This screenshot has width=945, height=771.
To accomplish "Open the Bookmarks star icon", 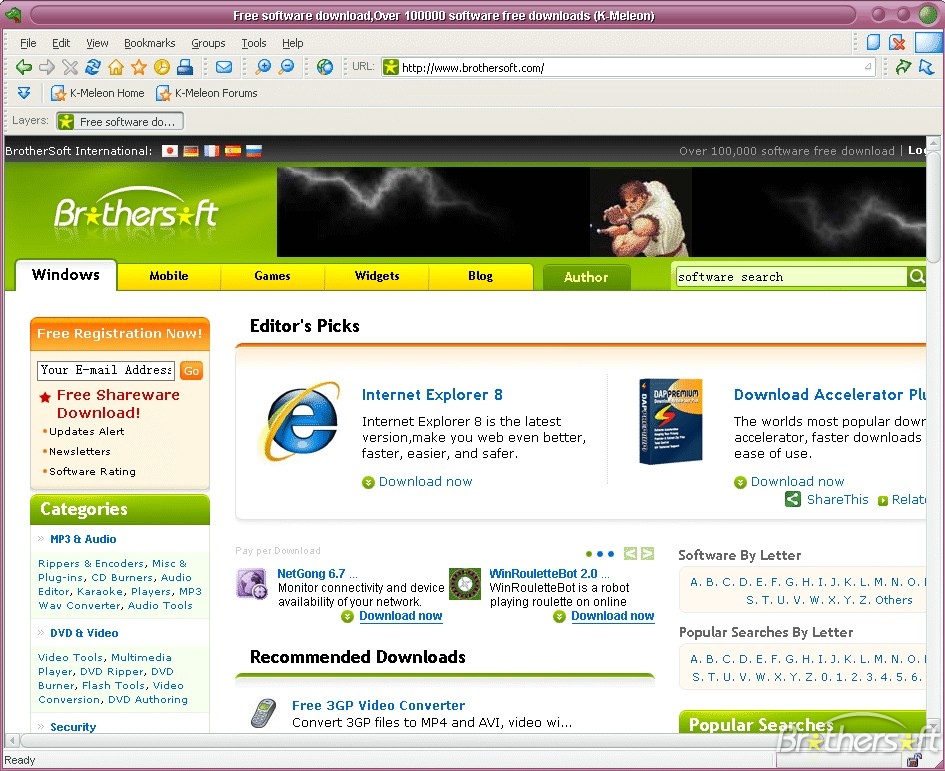I will coord(139,67).
